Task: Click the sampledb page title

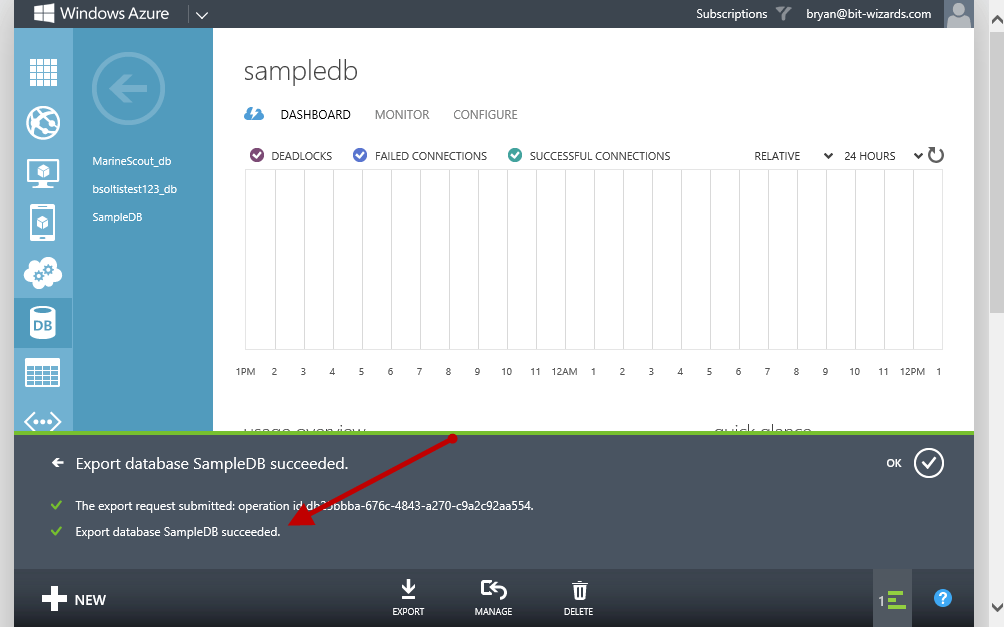Action: point(300,70)
